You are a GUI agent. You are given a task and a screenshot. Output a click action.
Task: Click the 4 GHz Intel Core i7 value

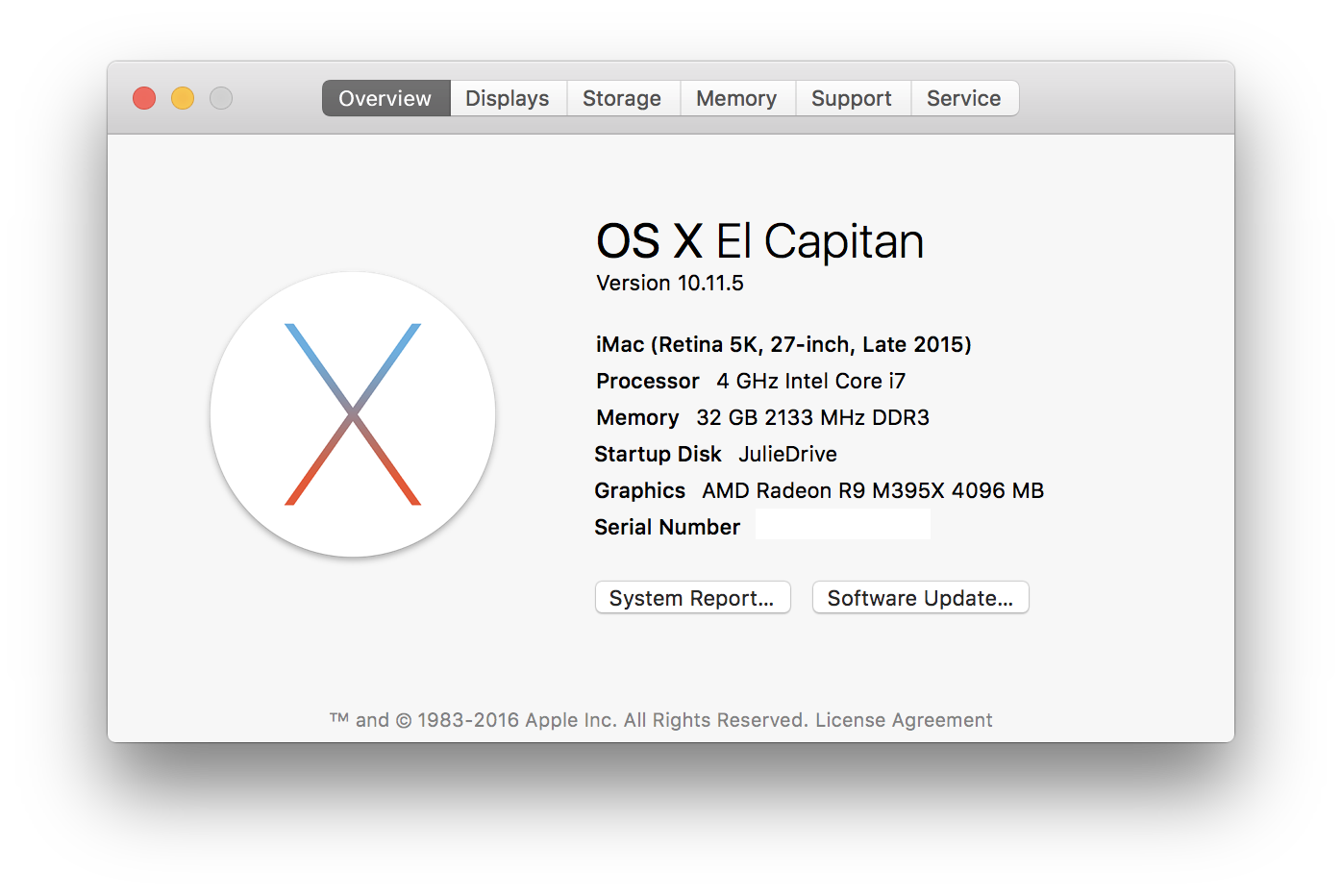click(x=811, y=381)
